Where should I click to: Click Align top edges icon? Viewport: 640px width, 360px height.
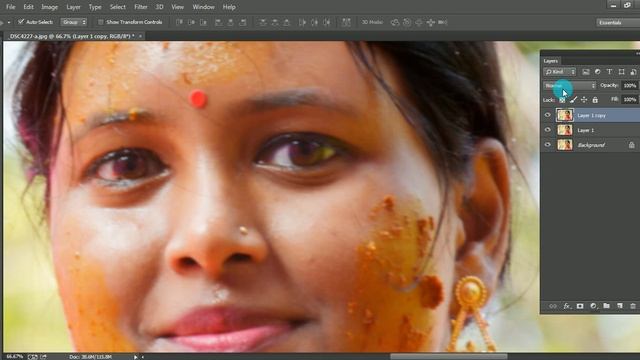(180, 22)
